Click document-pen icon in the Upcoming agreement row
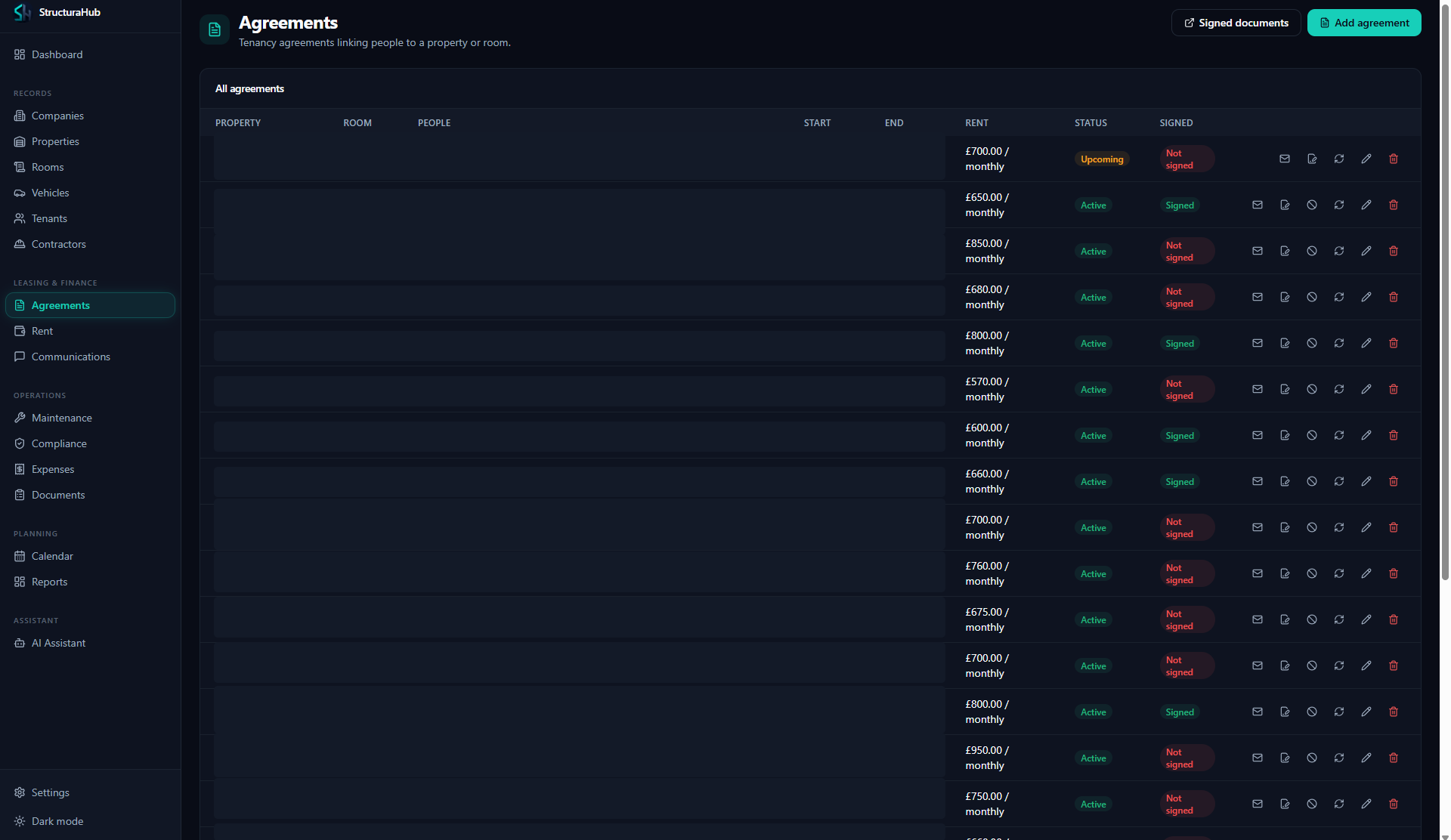Screen dimensions: 1451x840 (1312, 159)
